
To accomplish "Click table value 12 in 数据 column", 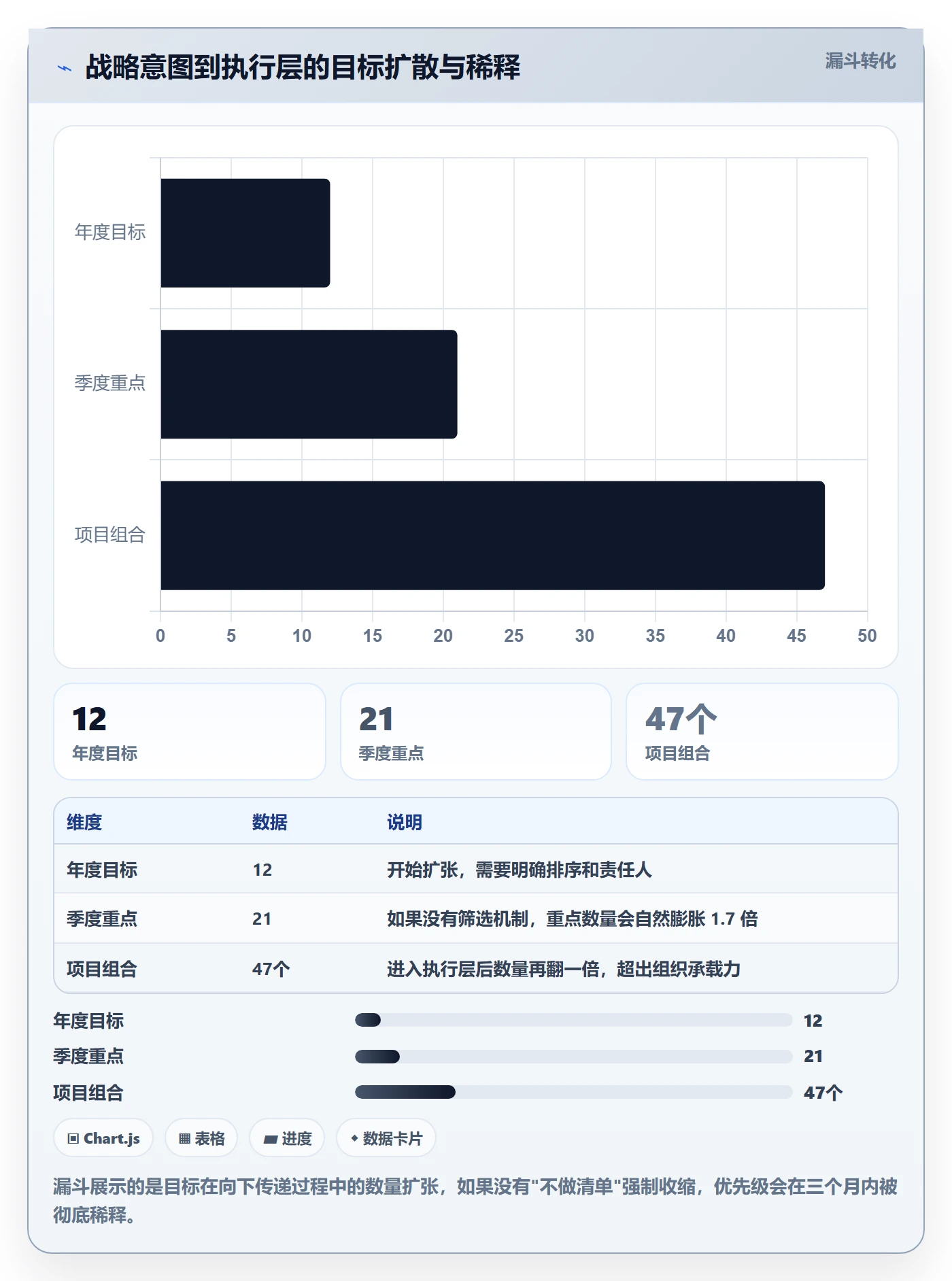I will click(x=262, y=870).
